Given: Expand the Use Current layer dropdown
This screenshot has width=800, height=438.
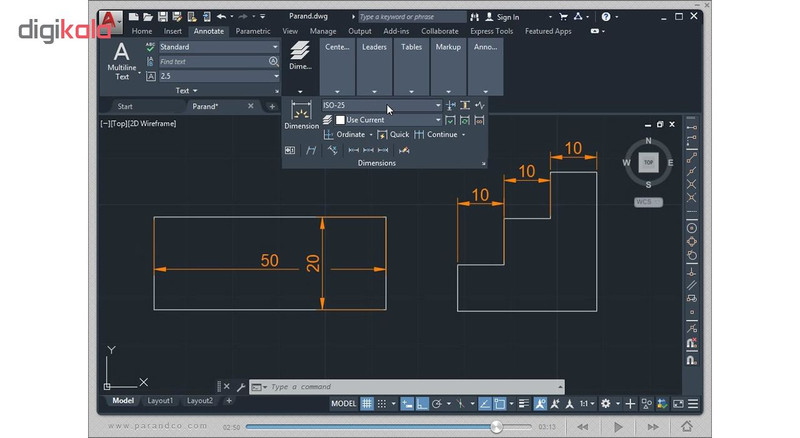Looking at the screenshot, I should point(388,120).
